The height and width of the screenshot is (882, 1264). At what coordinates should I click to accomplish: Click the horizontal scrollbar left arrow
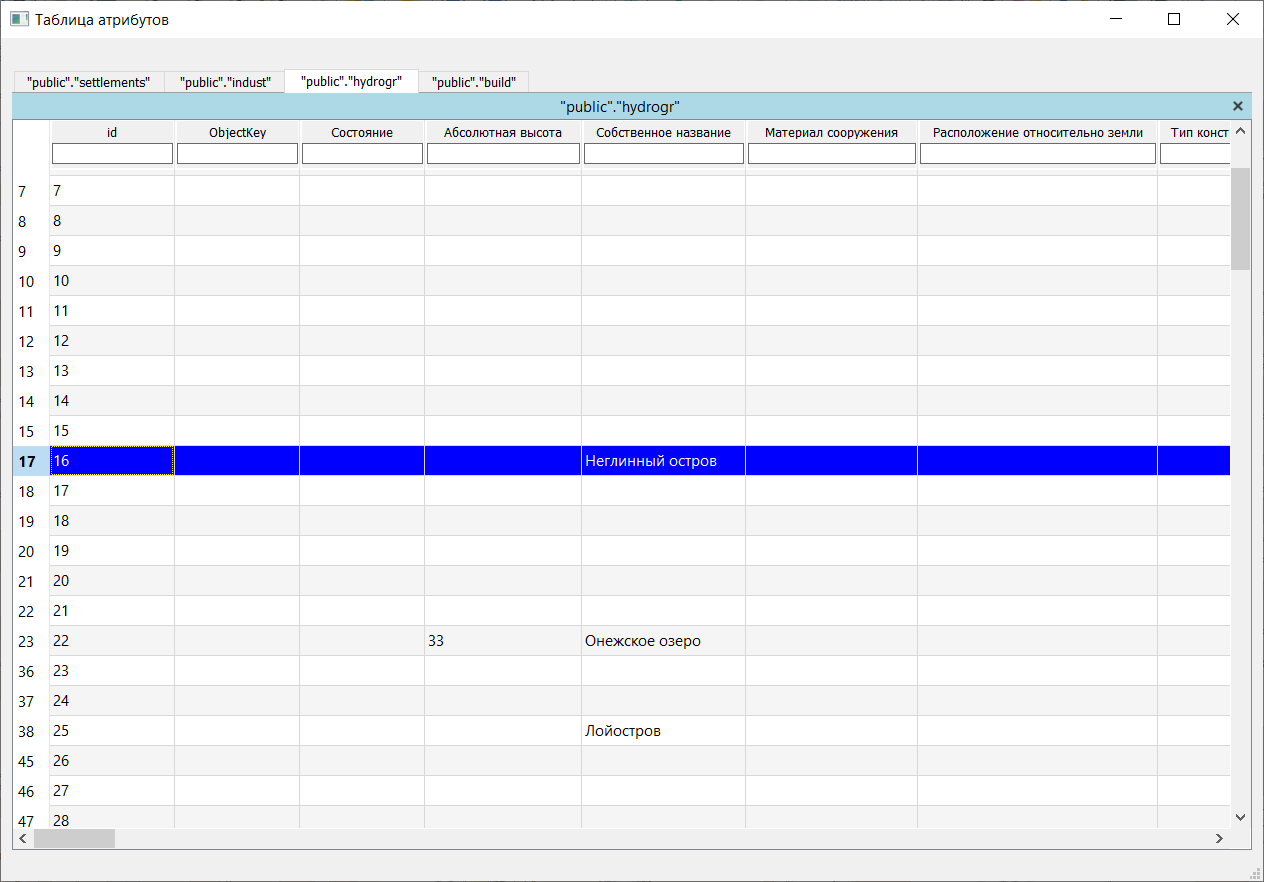24,838
